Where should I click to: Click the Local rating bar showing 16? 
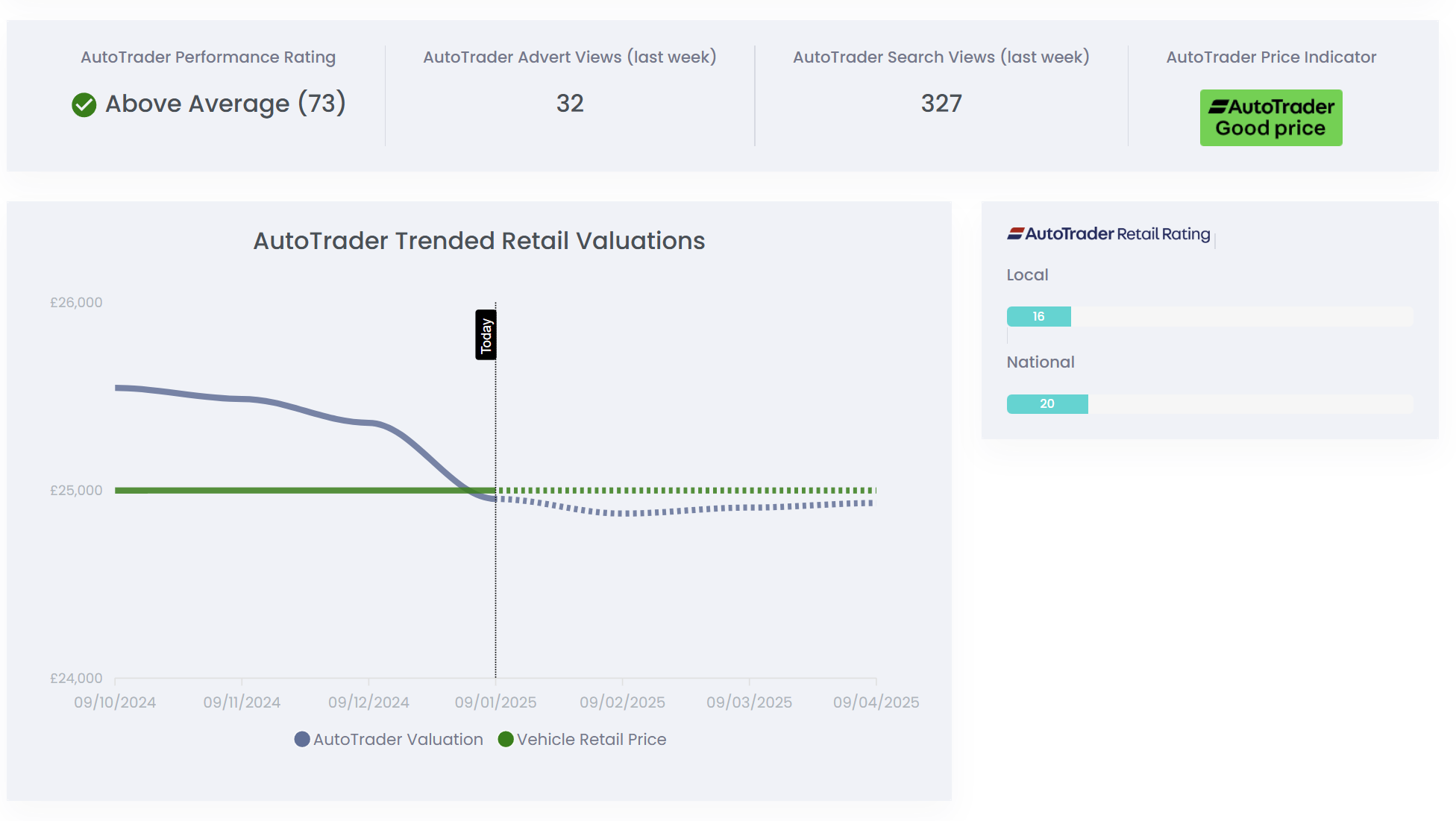click(x=1038, y=316)
